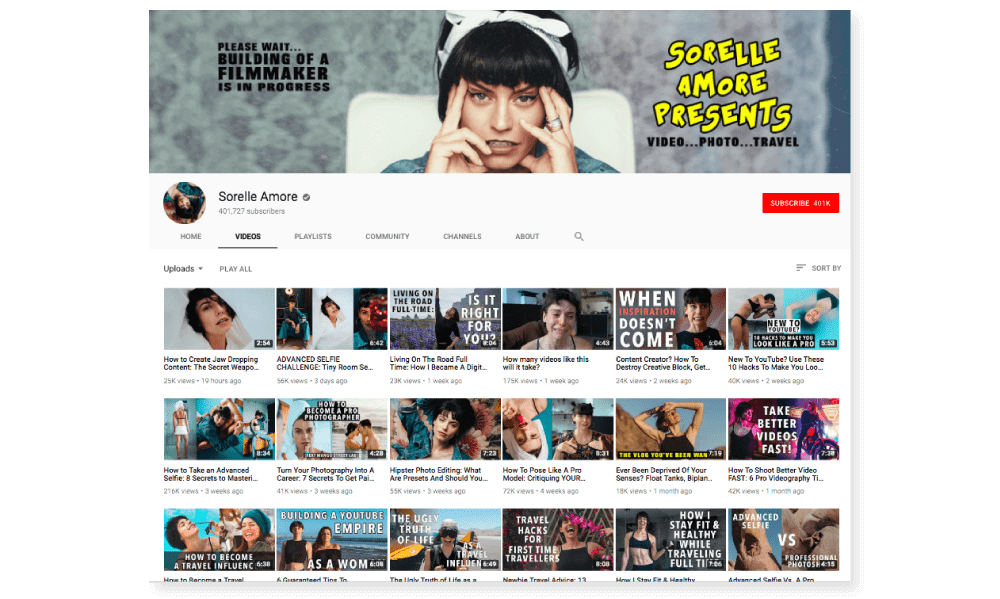
Task: Open 'Take Better Videos Fast' thumbnail
Action: pyautogui.click(x=783, y=429)
